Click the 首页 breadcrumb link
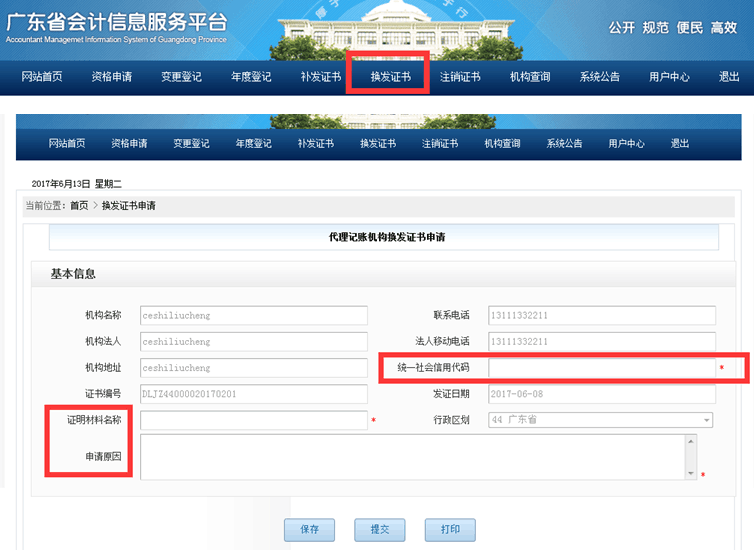This screenshot has width=754, height=550. click(79, 206)
